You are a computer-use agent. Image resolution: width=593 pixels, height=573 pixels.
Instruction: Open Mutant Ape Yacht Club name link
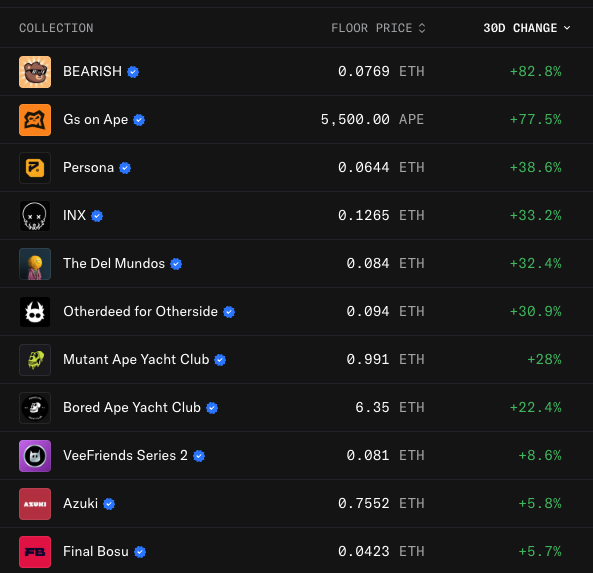pos(136,360)
